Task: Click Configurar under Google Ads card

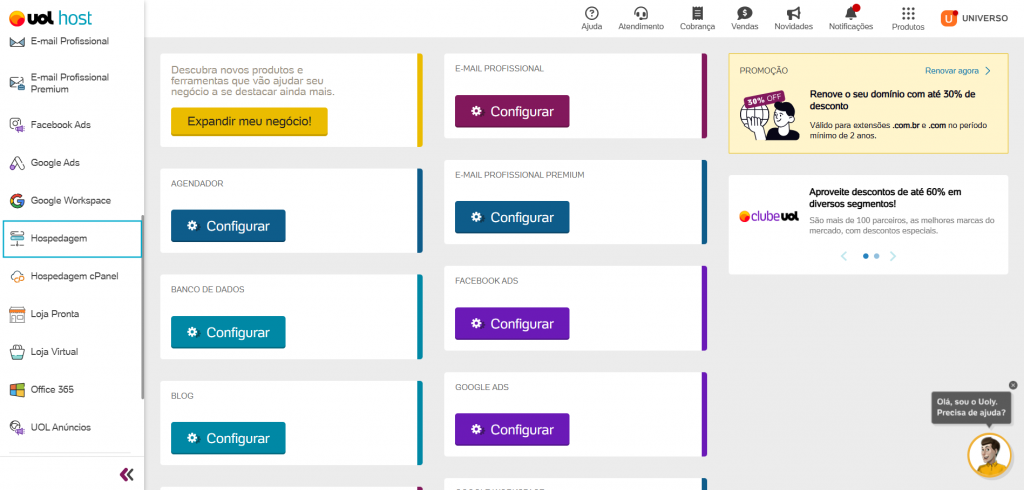Action: 512,430
